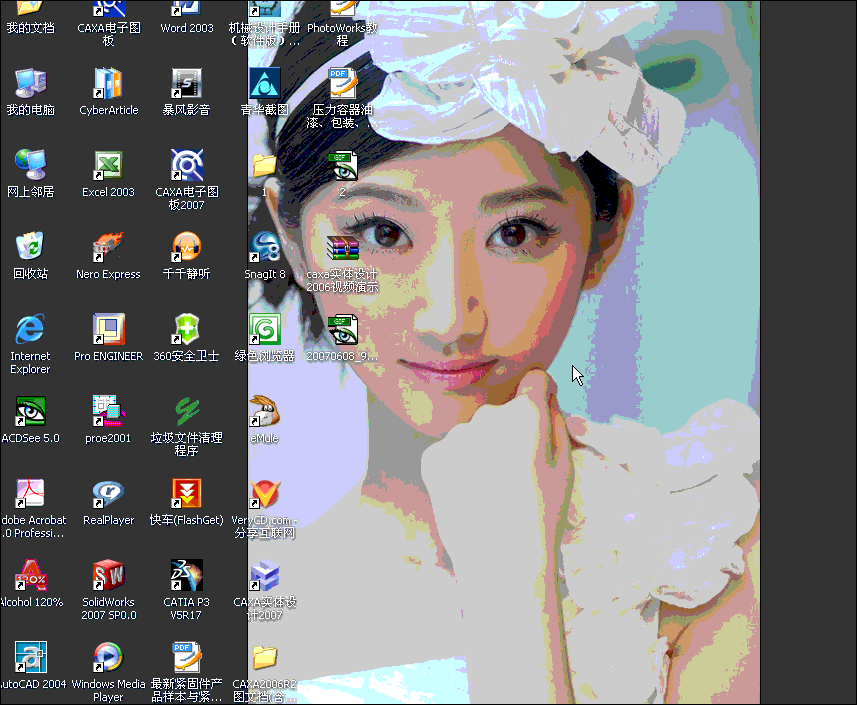Launch the CATIA P3 V5R17 shortcut
Viewport: 857px width, 705px height.
click(186, 575)
